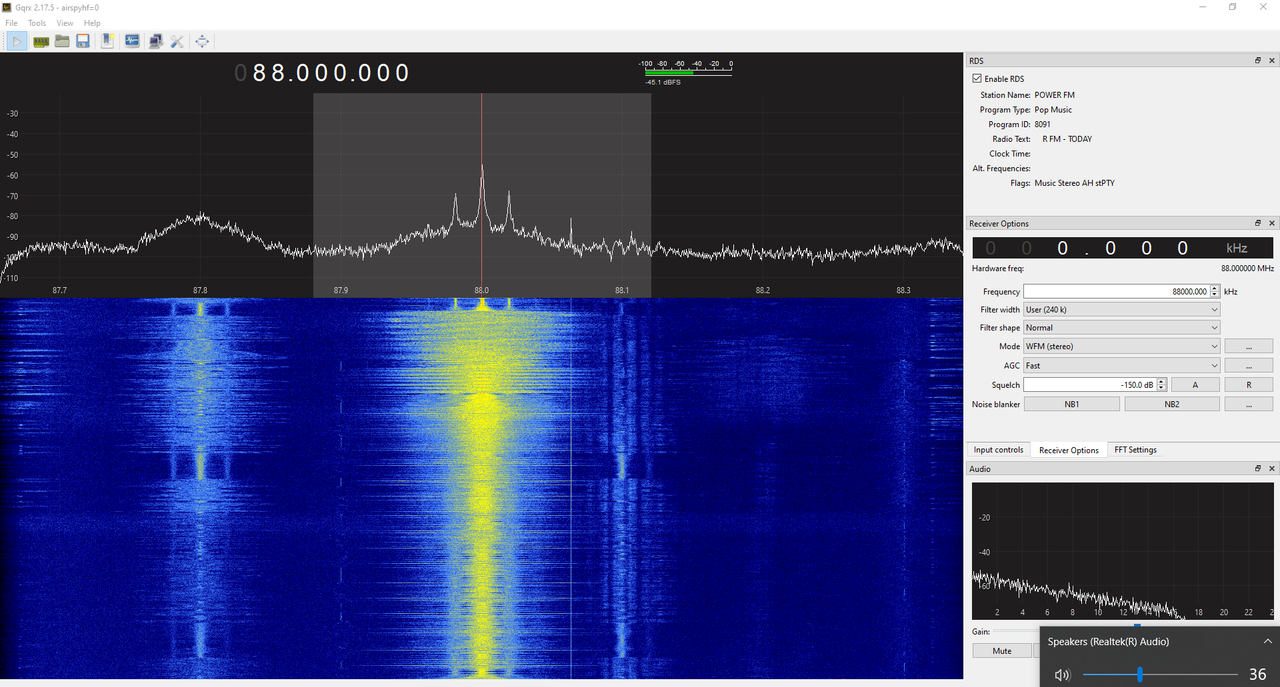Open the Tools menu
The width and height of the screenshot is (1280, 687).
coord(37,23)
